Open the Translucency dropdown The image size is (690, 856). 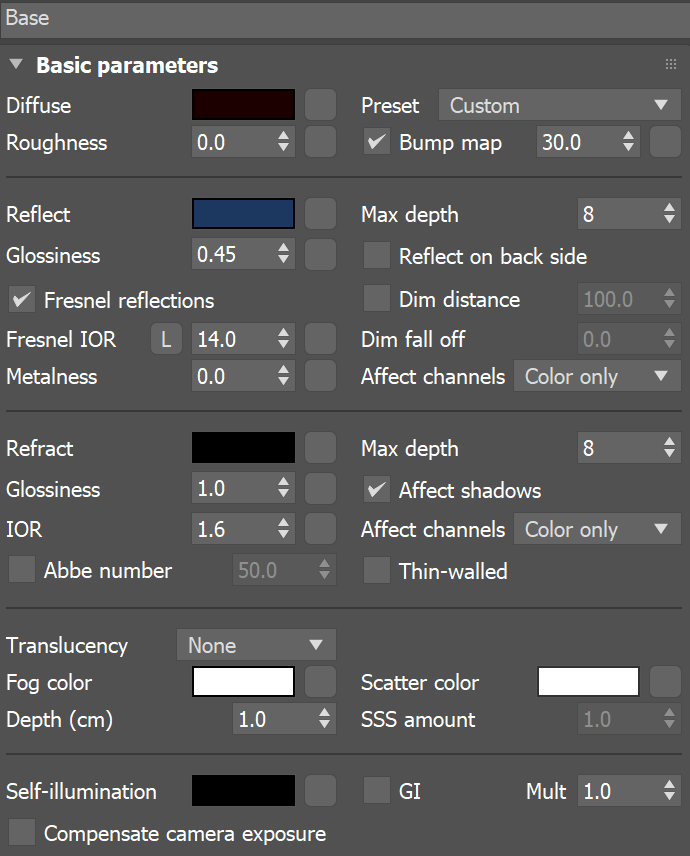pyautogui.click(x=256, y=645)
